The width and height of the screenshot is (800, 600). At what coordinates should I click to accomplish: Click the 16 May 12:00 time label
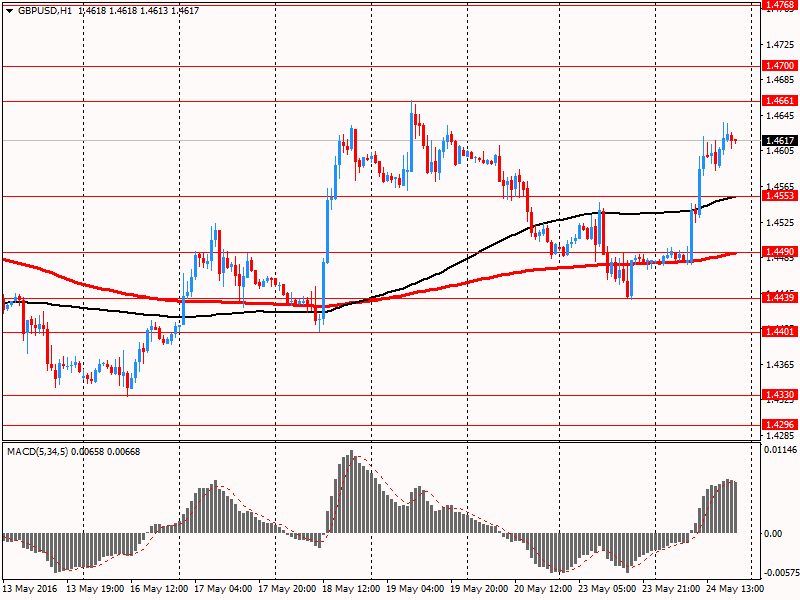click(x=159, y=589)
